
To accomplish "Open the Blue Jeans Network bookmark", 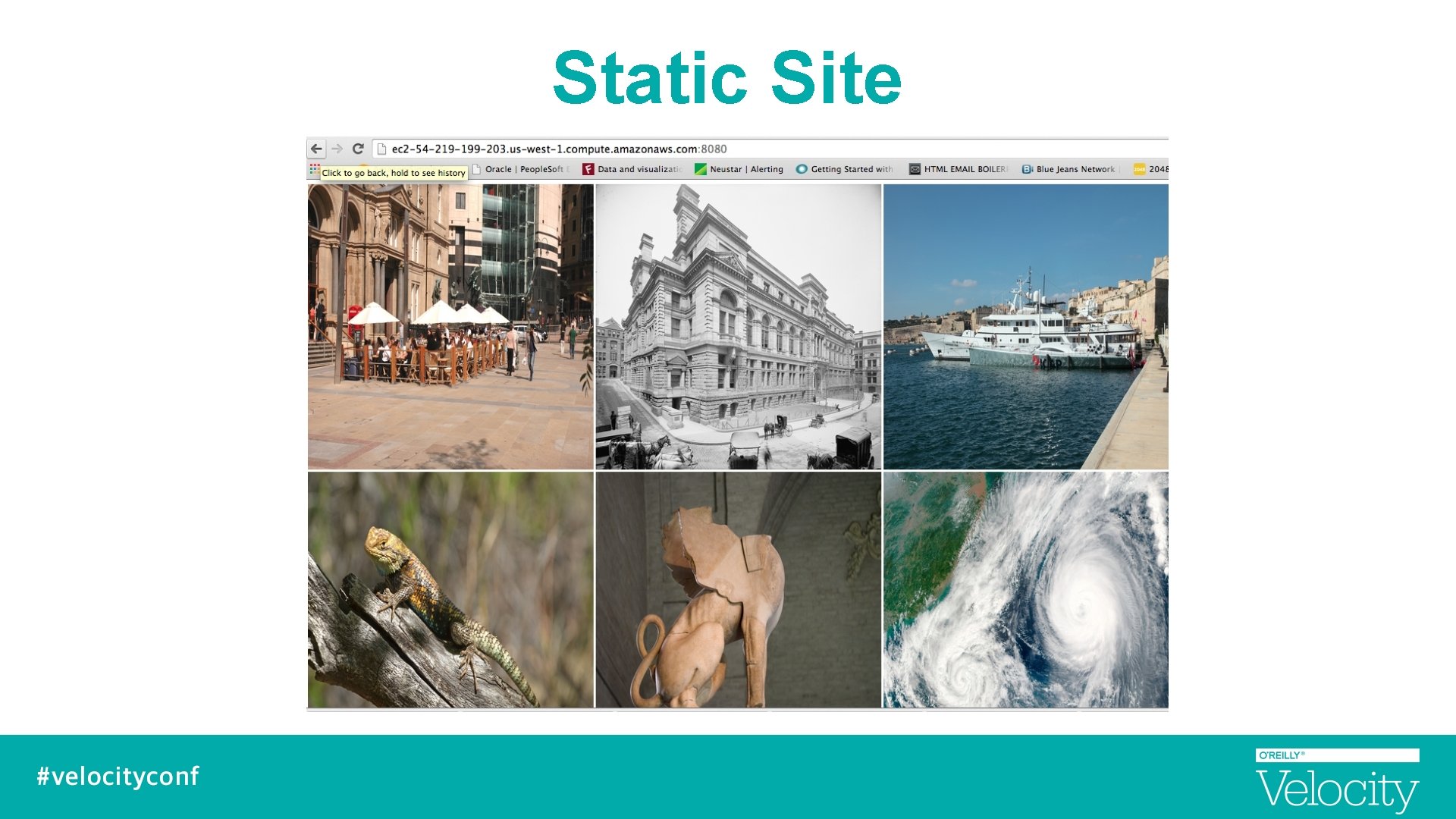I will coord(1075,169).
